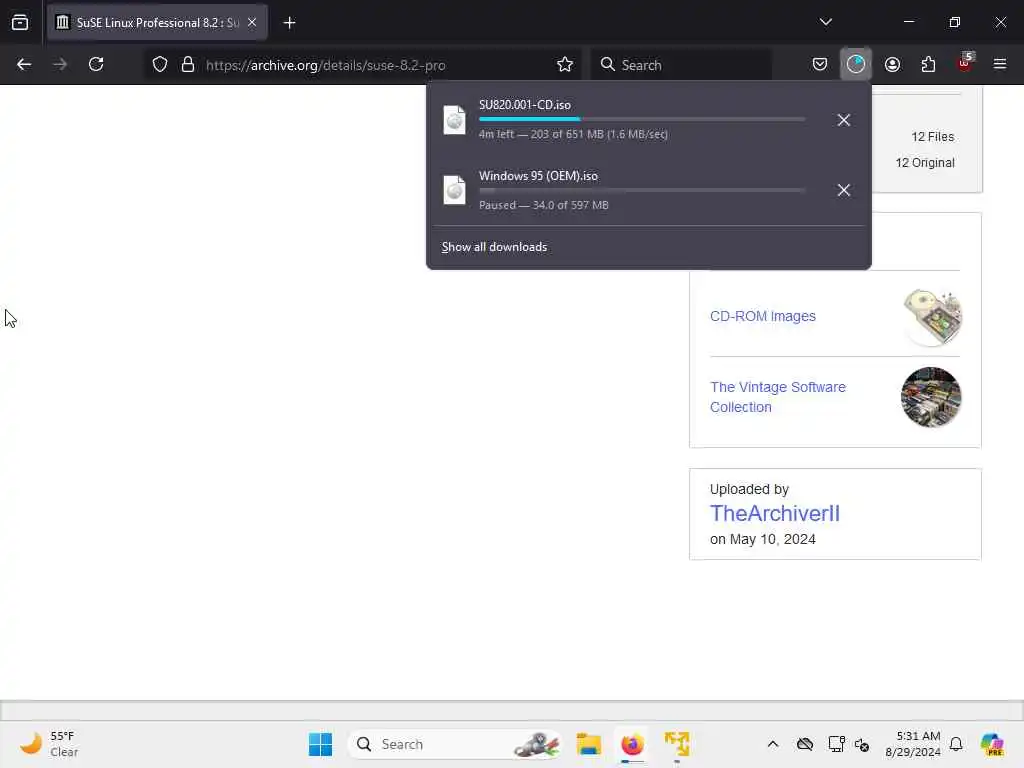Click the 12 Files text
The height and width of the screenshot is (768, 1024).
pyautogui.click(x=933, y=136)
